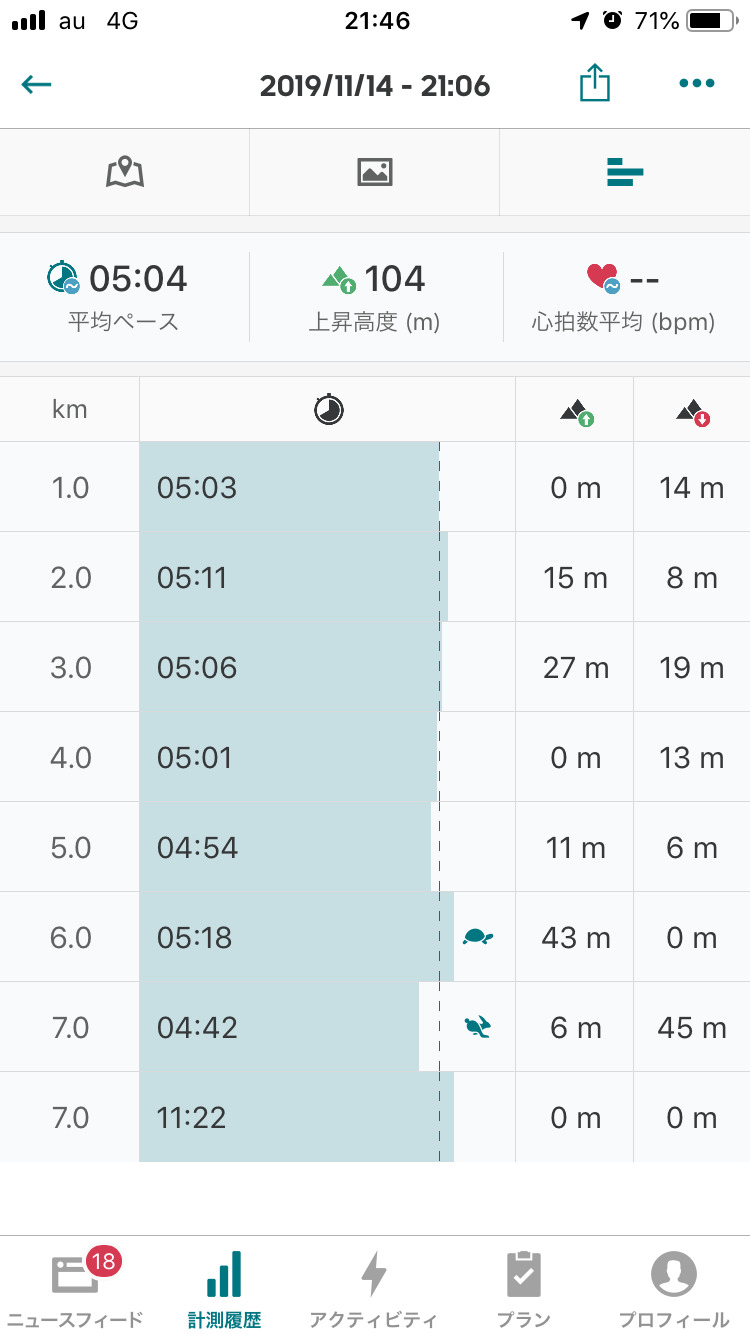The image size is (750, 1334).
Task: Tap the rabbit fastest split icon
Action: tap(477, 1027)
